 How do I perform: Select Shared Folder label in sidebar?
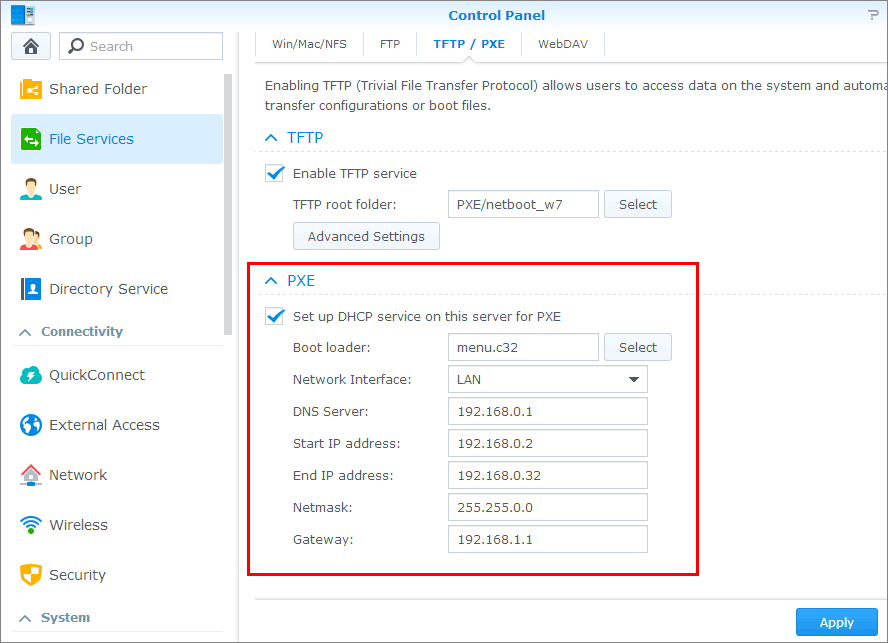tap(98, 89)
